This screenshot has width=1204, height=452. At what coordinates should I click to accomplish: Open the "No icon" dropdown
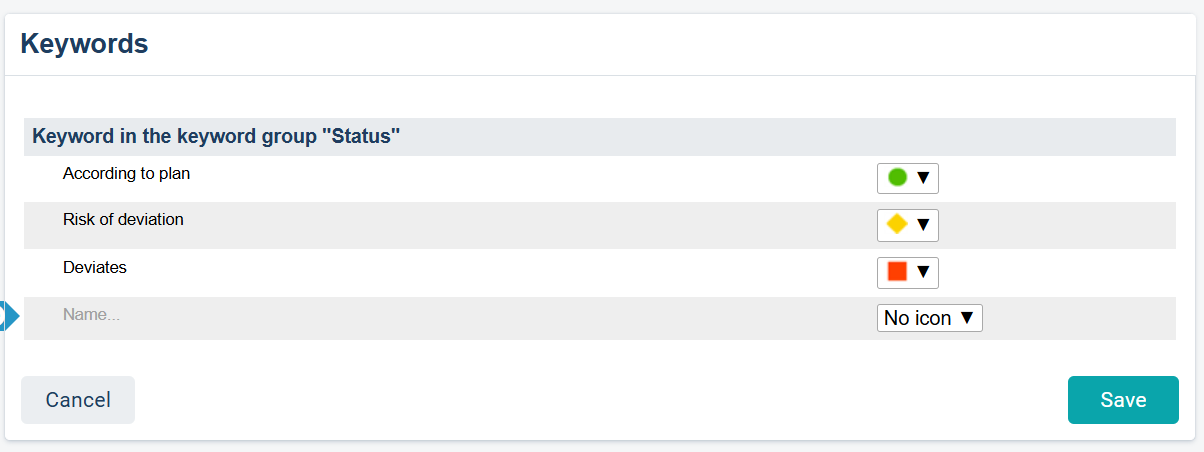929,318
